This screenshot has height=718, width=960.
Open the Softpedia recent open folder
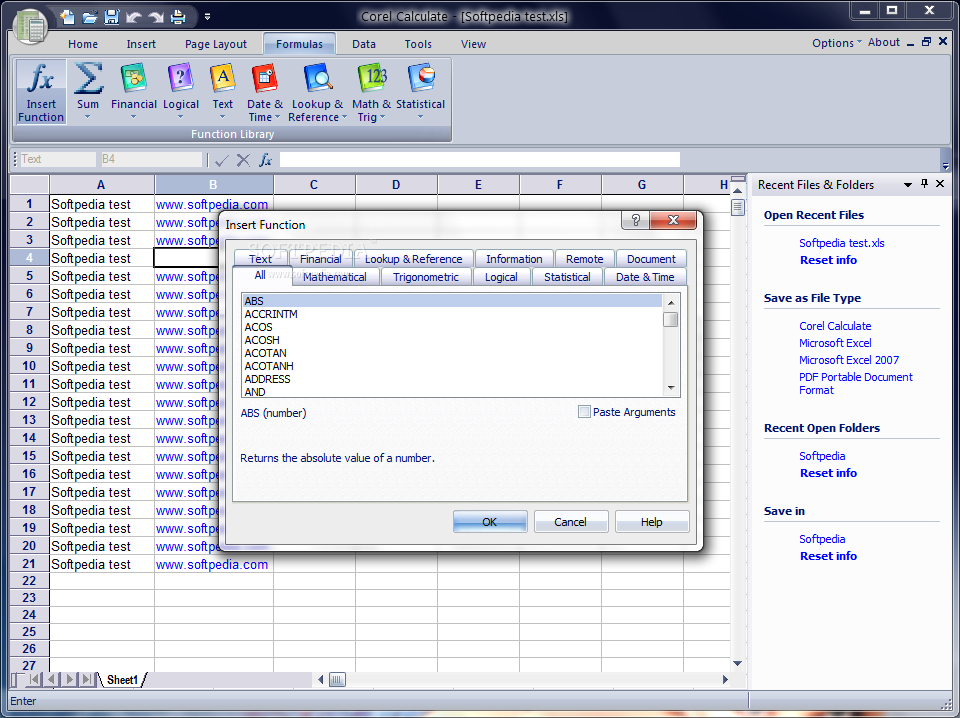point(822,456)
